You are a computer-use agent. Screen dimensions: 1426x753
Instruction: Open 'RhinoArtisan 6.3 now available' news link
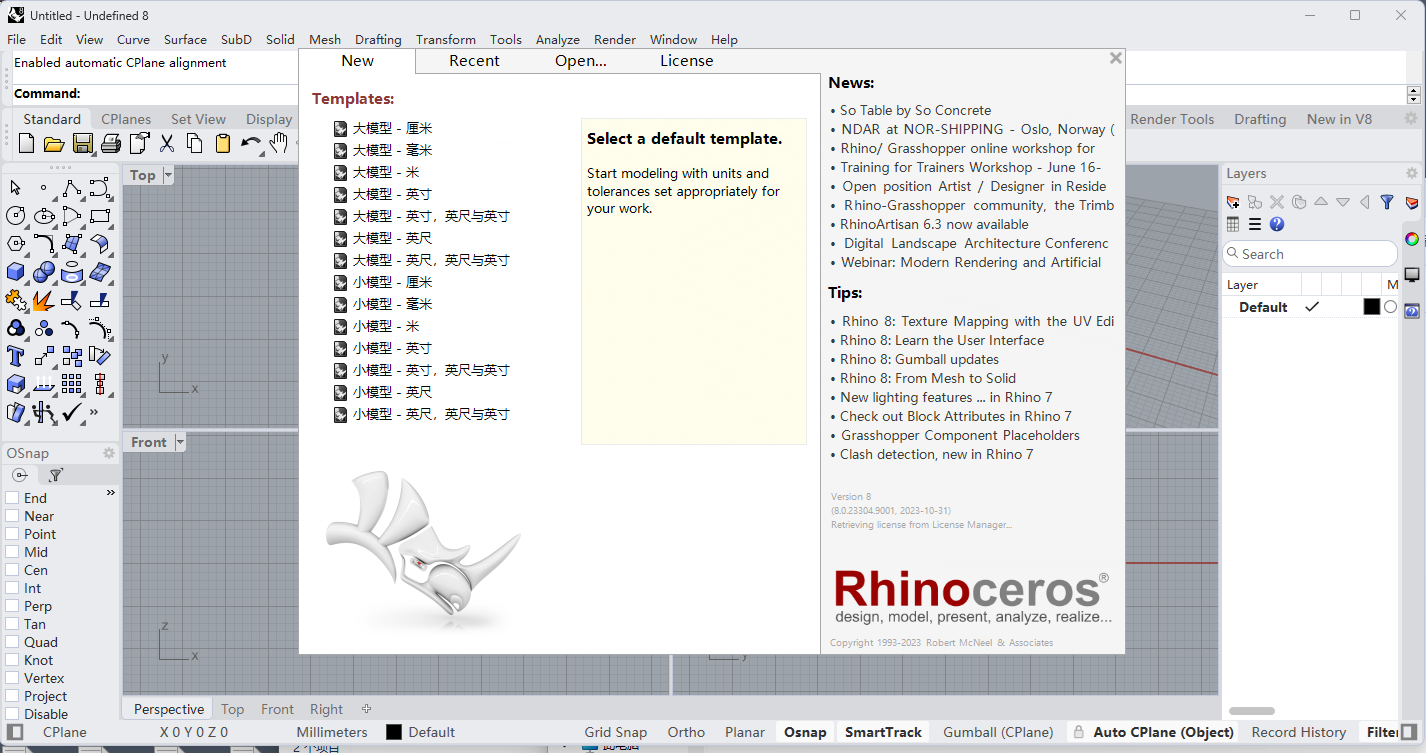pyautogui.click(x=934, y=224)
